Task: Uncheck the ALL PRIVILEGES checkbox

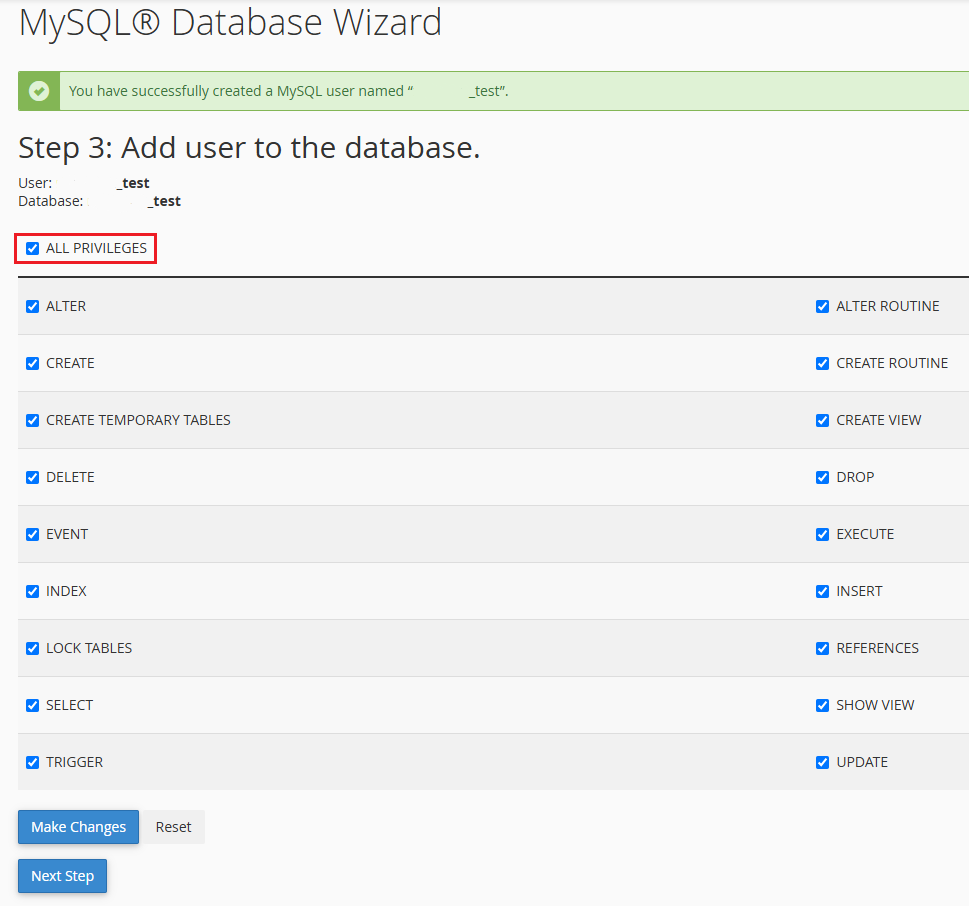Action: (x=33, y=248)
